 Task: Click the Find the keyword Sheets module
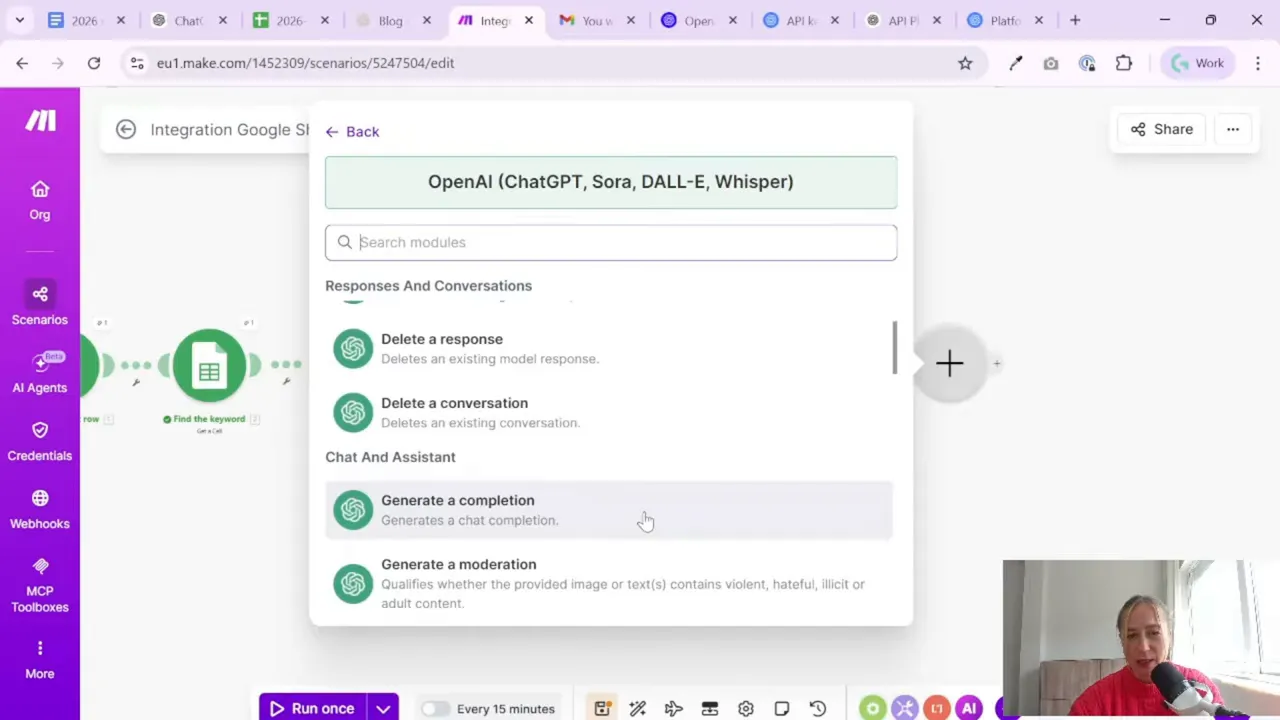tap(209, 367)
